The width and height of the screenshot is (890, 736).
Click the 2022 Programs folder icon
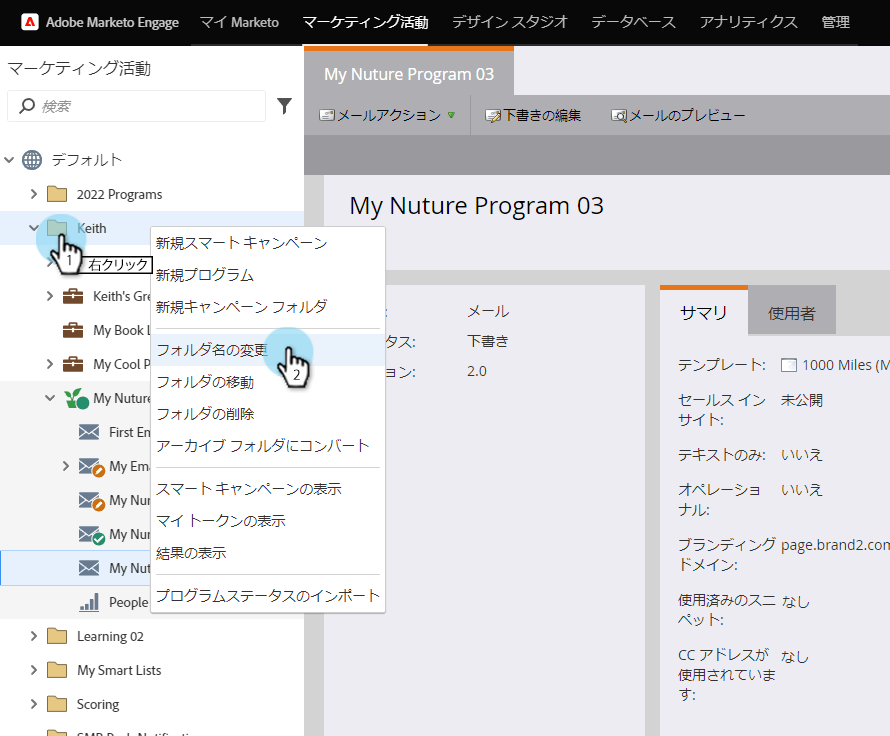pos(57,194)
